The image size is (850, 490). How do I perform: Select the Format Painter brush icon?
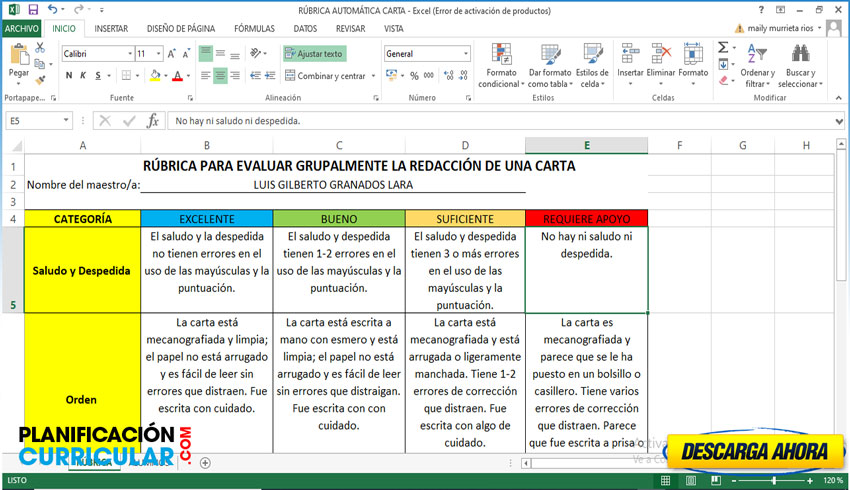coord(40,80)
